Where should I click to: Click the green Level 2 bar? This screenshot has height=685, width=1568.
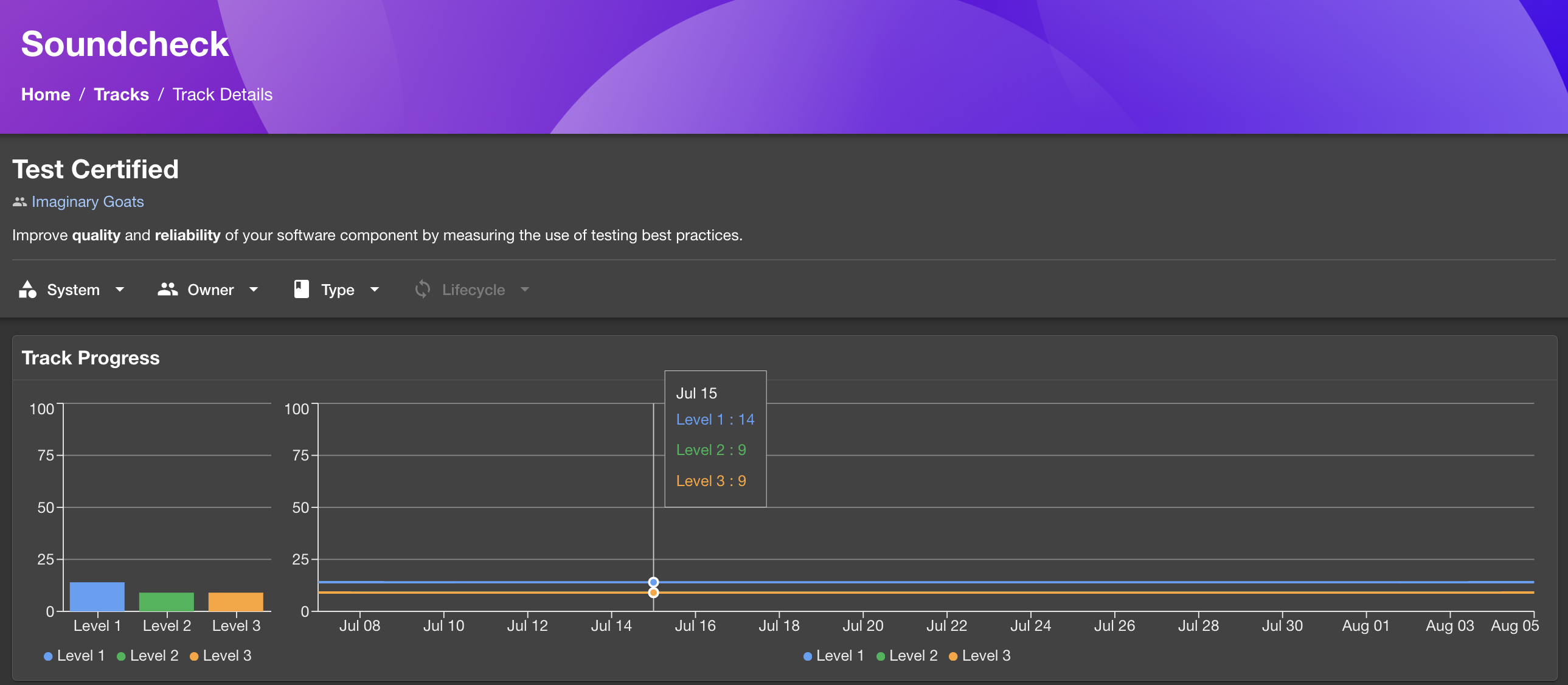(167, 602)
